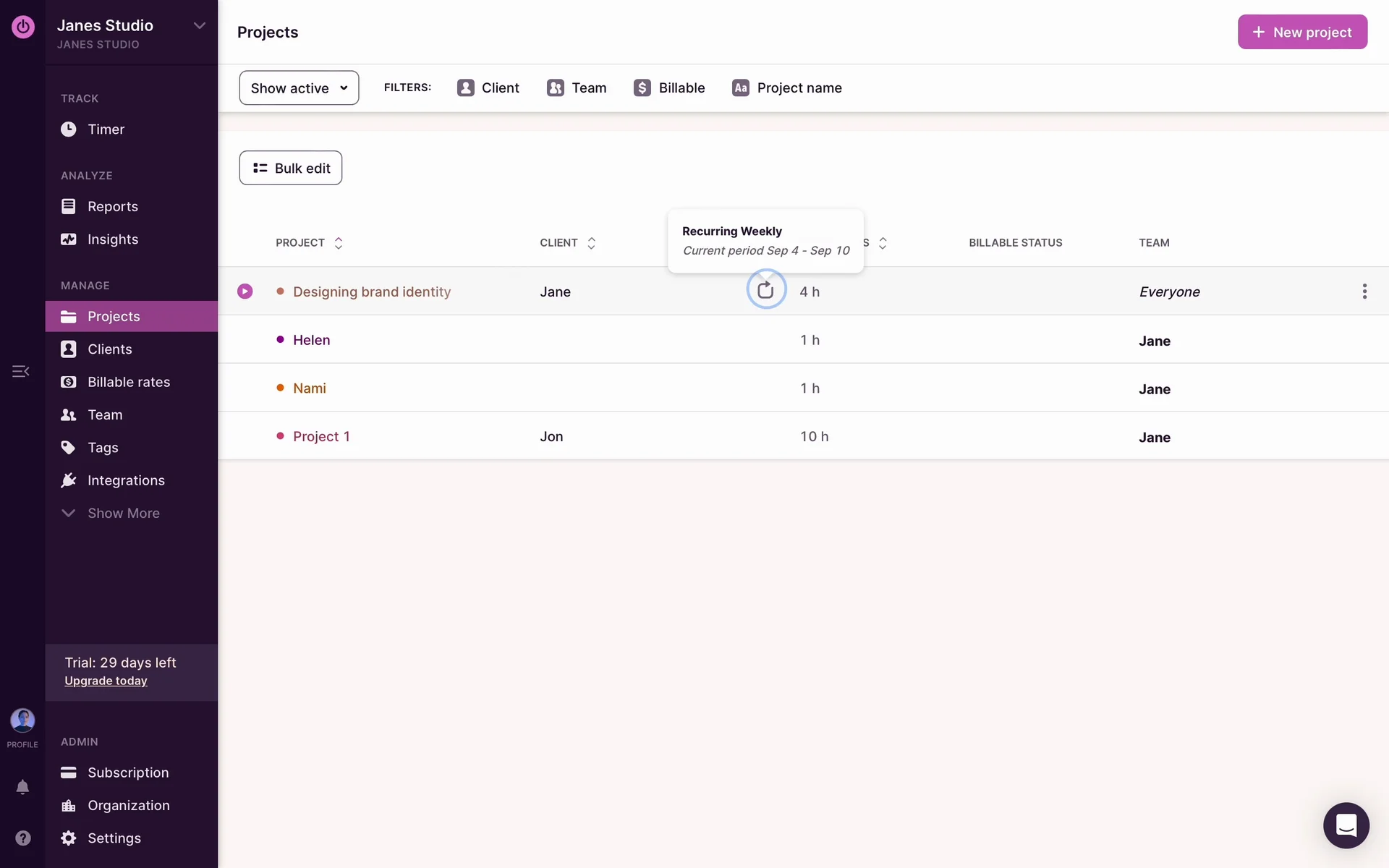1389x868 pixels.
Task: Click the New project button
Action: pyautogui.click(x=1302, y=32)
